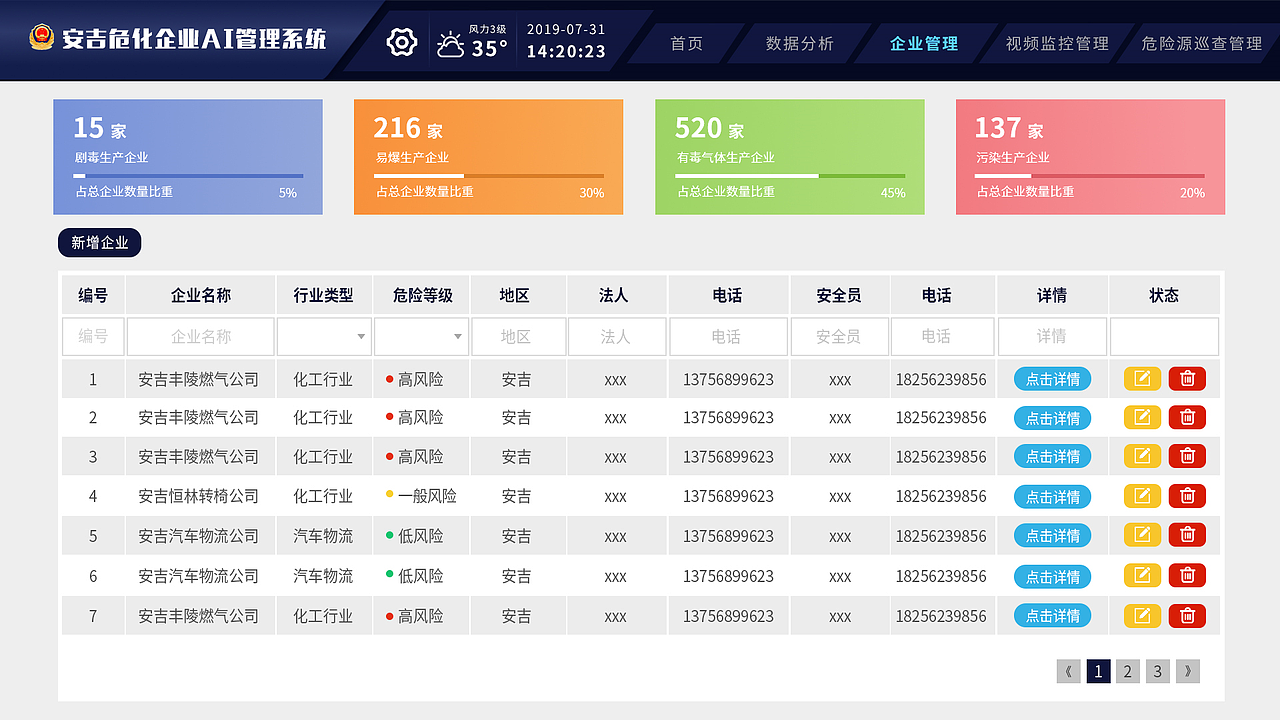Edit row 1 using the yellow pencil icon
Image resolution: width=1280 pixels, height=720 pixels.
coord(1141,378)
